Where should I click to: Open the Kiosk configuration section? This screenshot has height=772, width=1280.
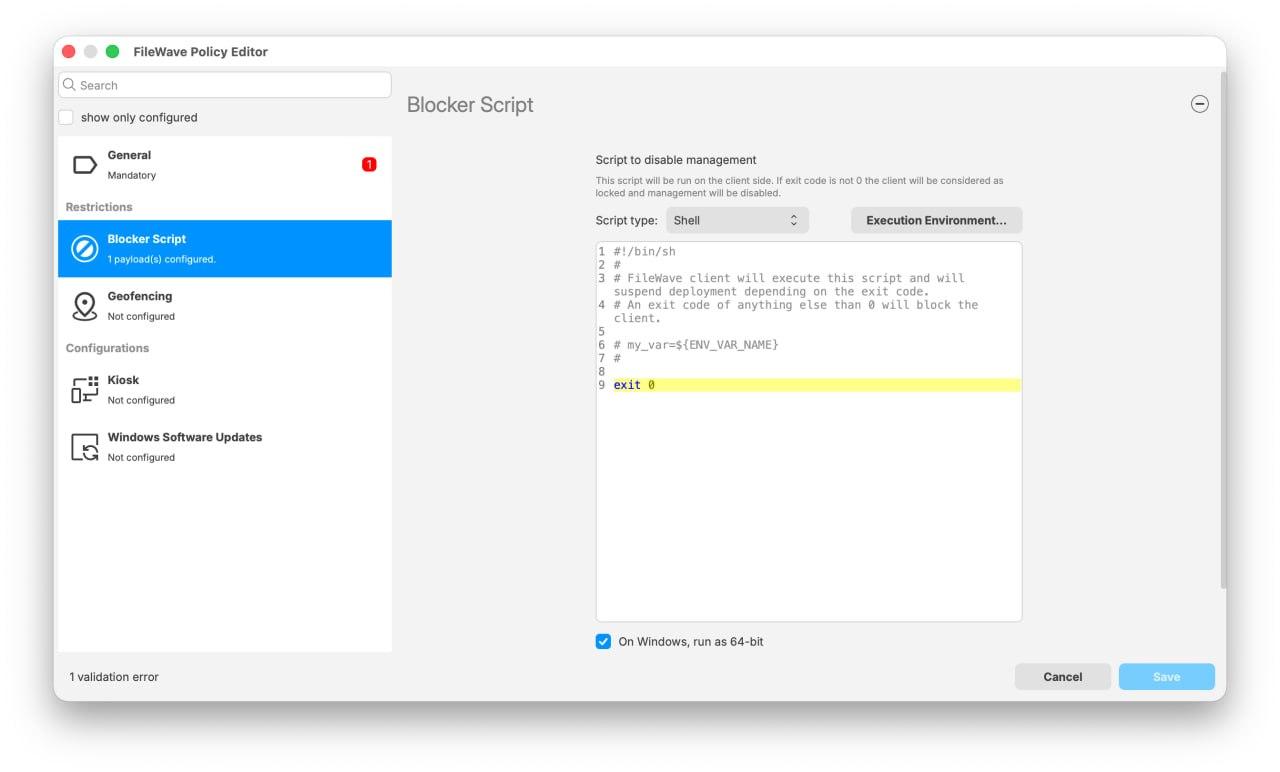[225, 390]
